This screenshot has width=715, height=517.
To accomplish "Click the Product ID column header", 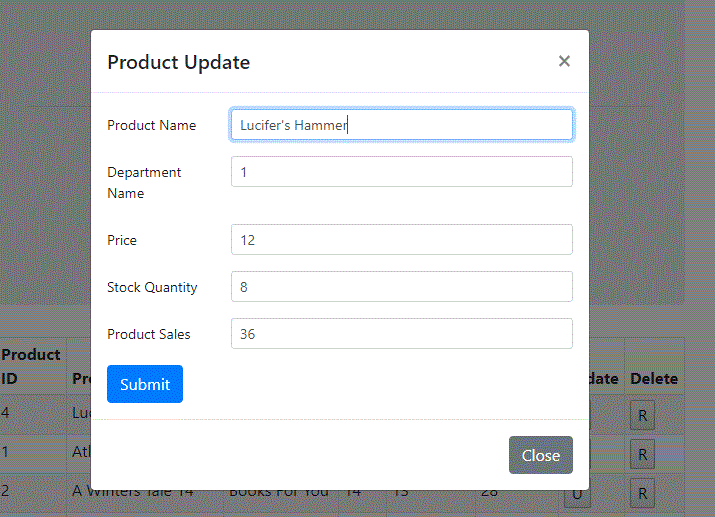I will [31, 367].
